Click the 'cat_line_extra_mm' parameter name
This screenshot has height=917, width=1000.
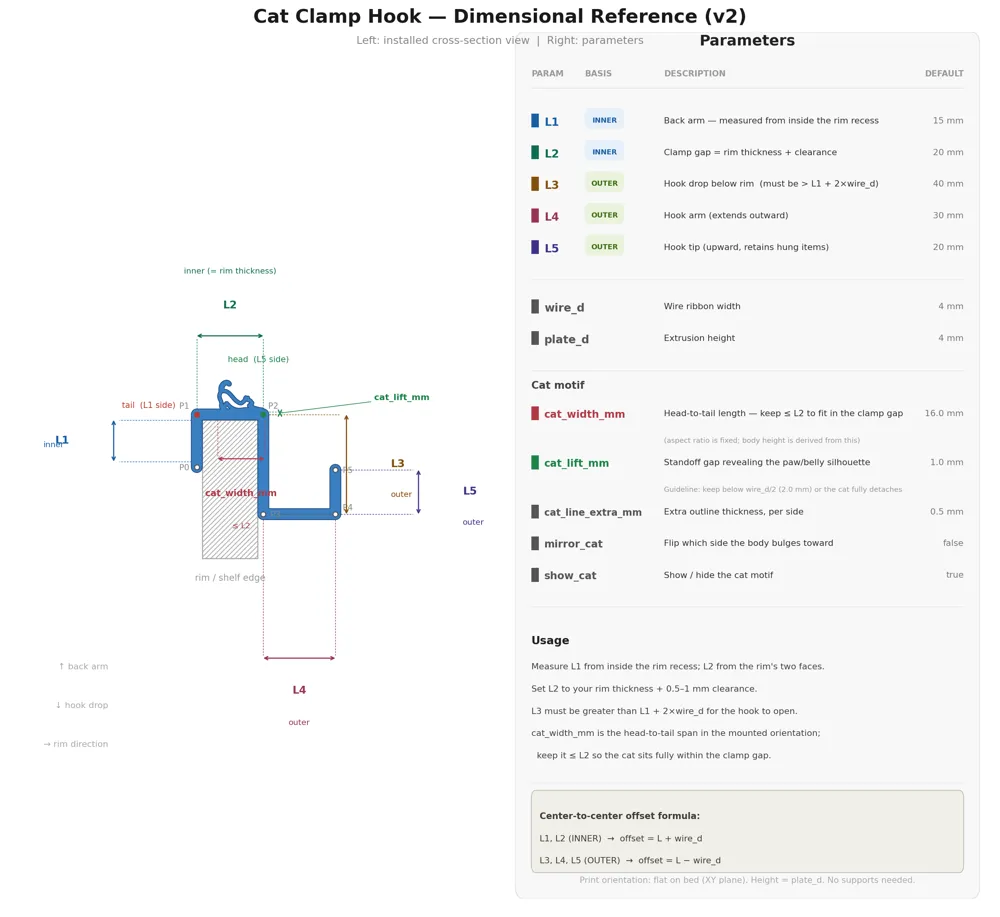point(592,512)
